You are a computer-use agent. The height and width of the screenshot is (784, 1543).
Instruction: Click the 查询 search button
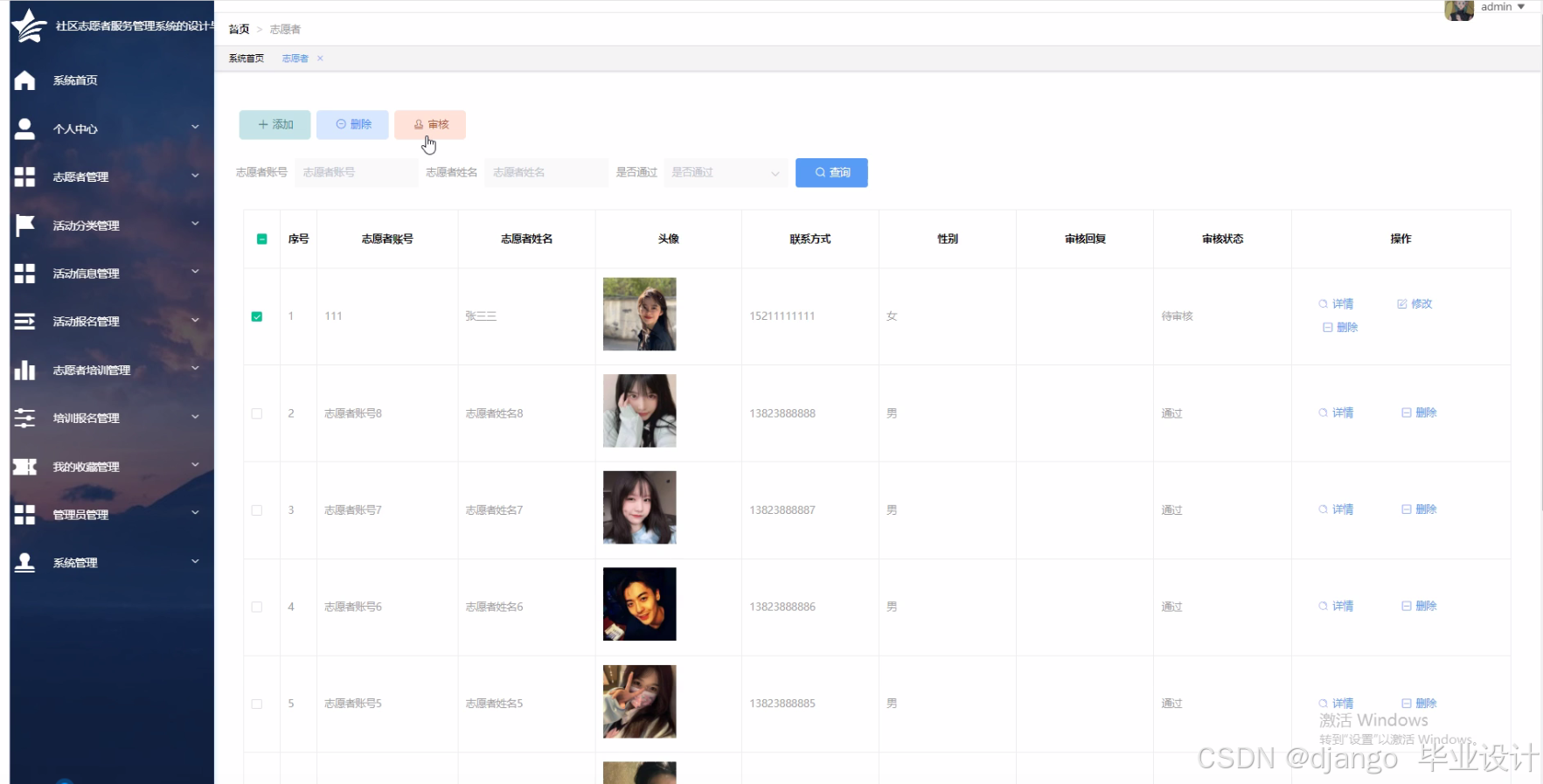pyautogui.click(x=831, y=173)
